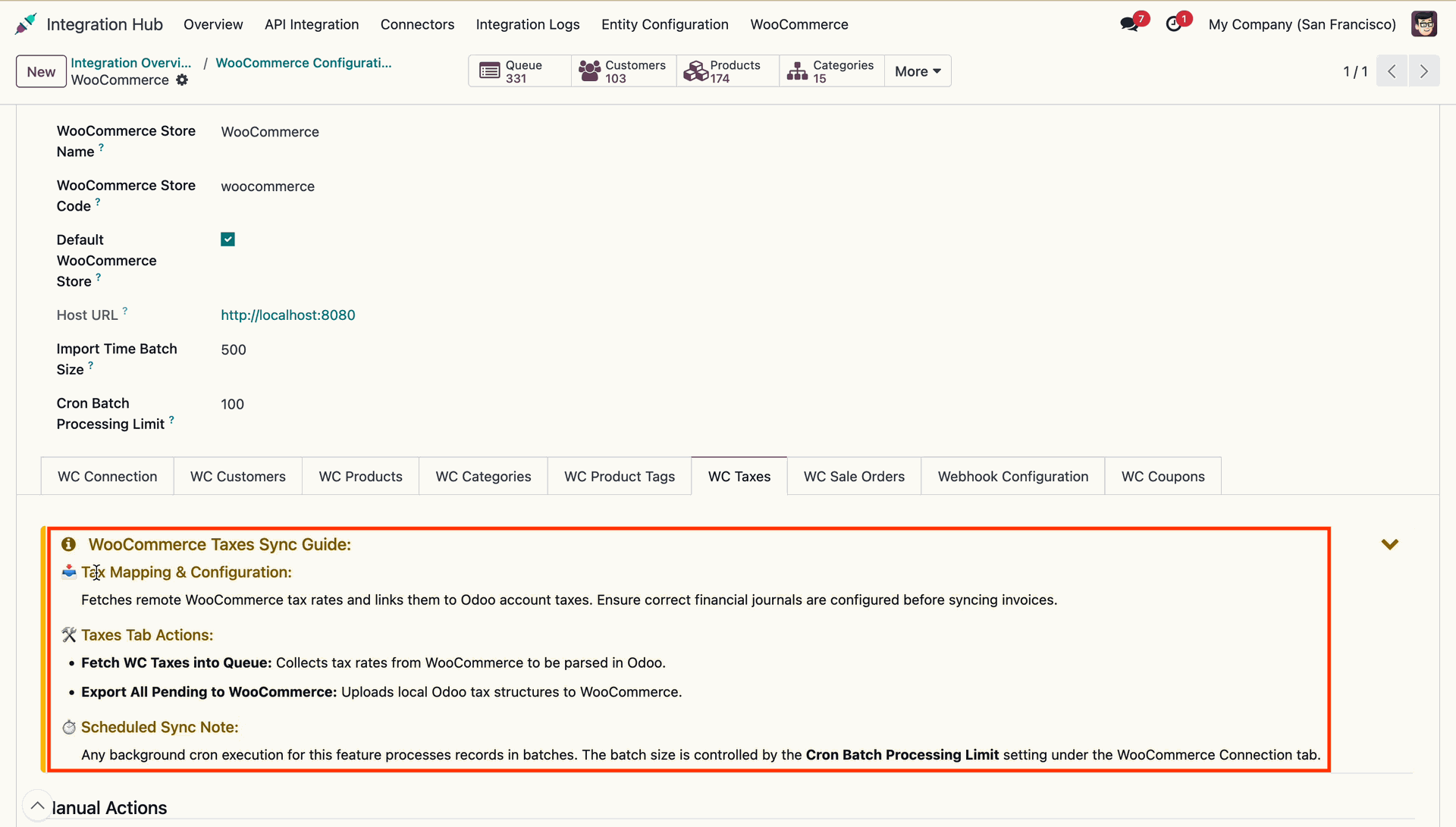The image size is (1456, 827).
Task: Switch to the WC Products tab
Action: pos(361,476)
